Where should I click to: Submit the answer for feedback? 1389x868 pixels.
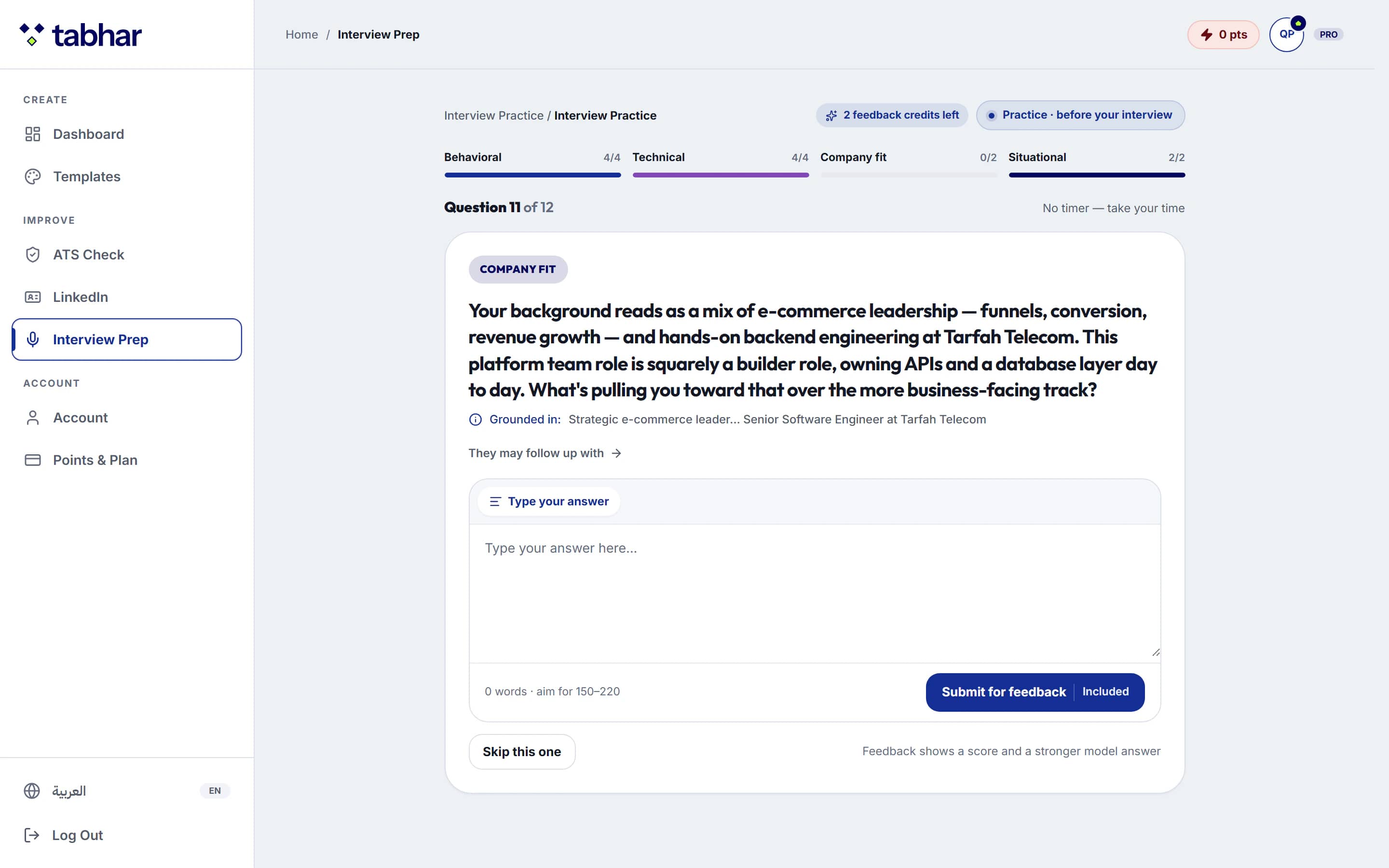coord(1035,692)
